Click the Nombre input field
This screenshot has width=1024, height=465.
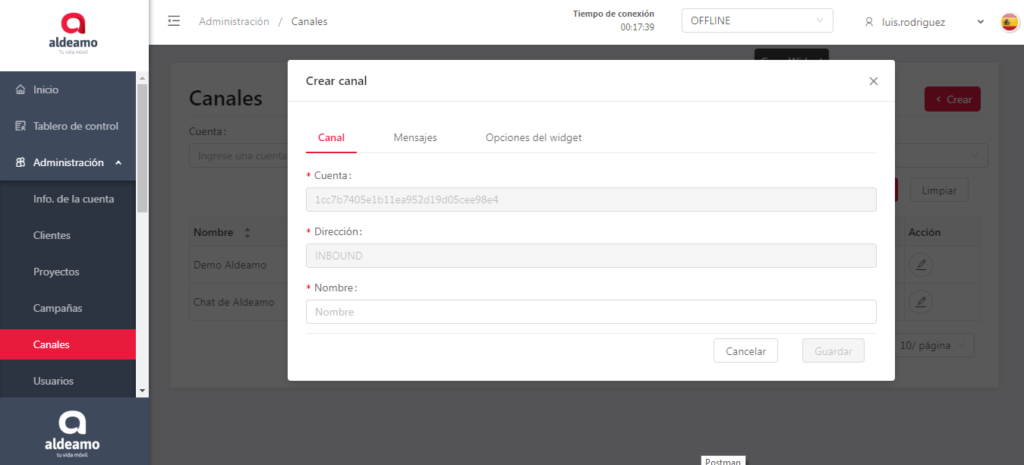pyautogui.click(x=590, y=312)
